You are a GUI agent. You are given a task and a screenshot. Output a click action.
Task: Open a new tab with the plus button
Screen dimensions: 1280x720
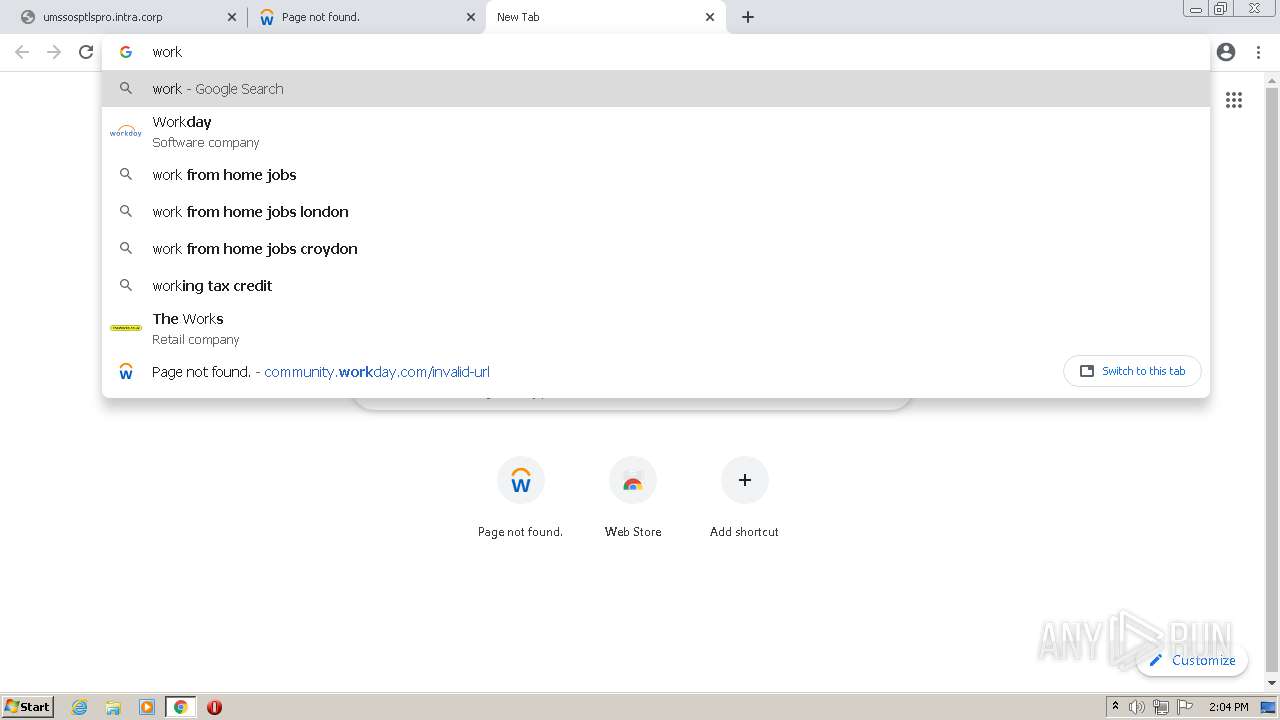[x=748, y=17]
